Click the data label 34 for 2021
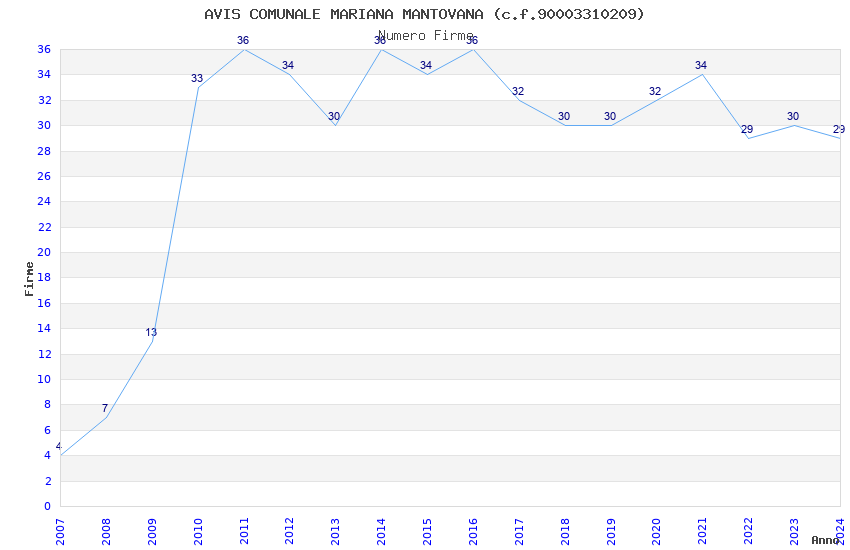This screenshot has height=550, width=850. [x=701, y=66]
